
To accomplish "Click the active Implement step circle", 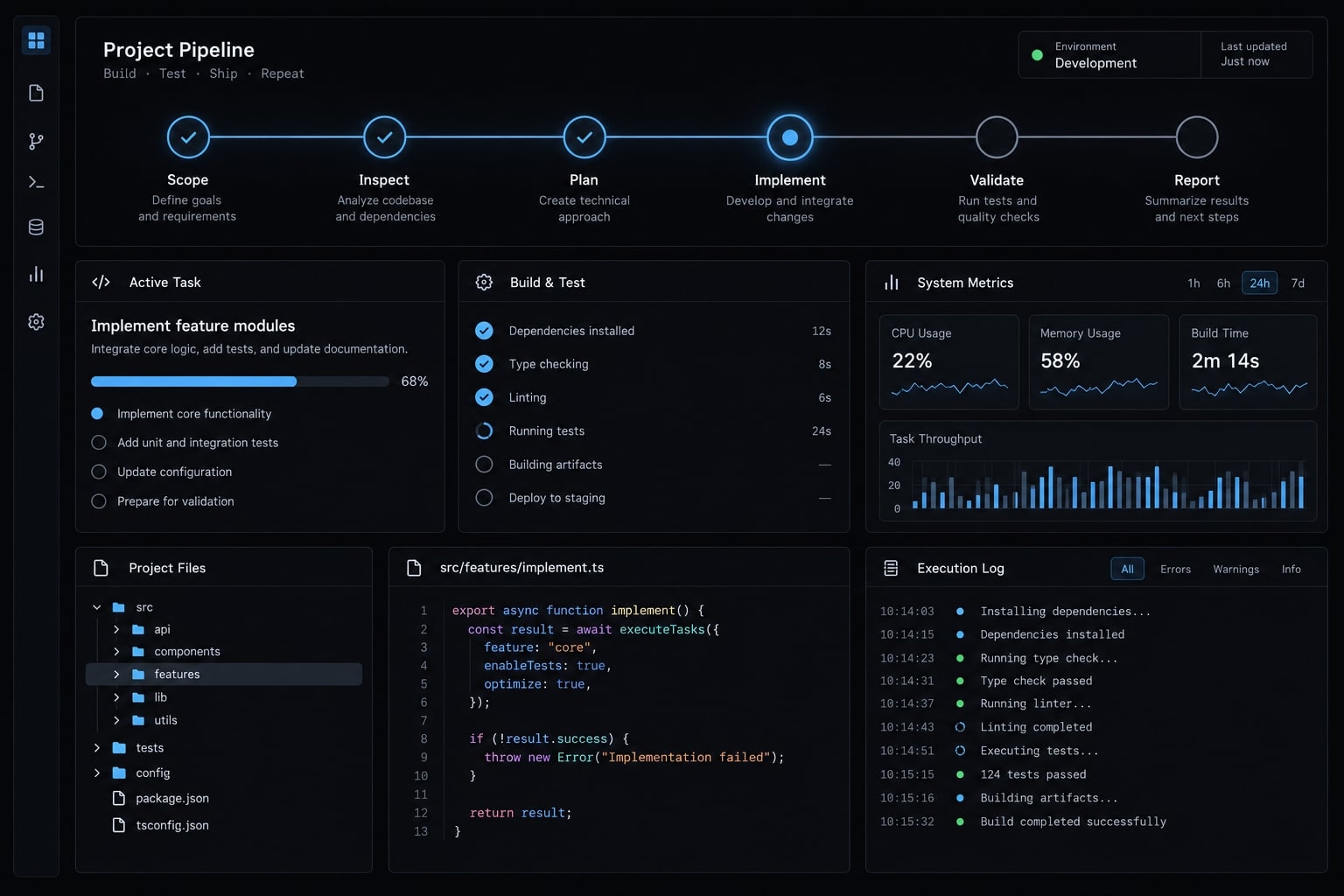I will (790, 137).
